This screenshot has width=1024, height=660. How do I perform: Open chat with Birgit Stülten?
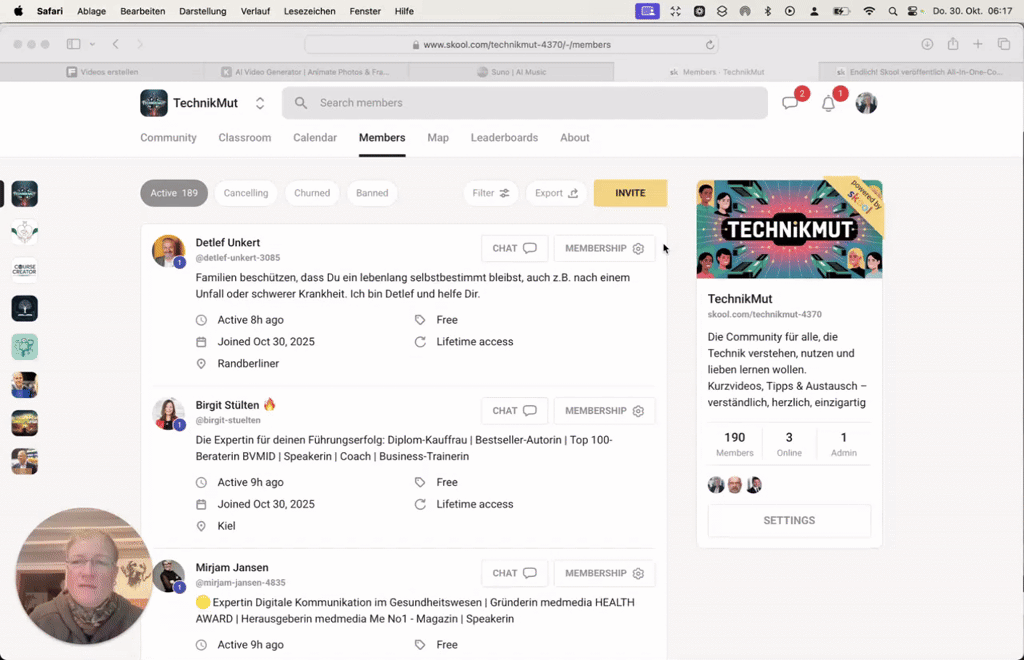click(514, 411)
